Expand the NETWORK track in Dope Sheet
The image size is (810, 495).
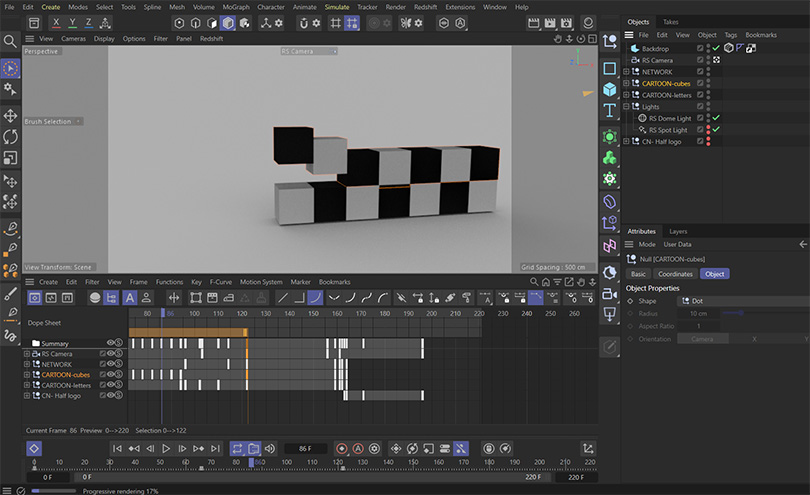click(27, 364)
